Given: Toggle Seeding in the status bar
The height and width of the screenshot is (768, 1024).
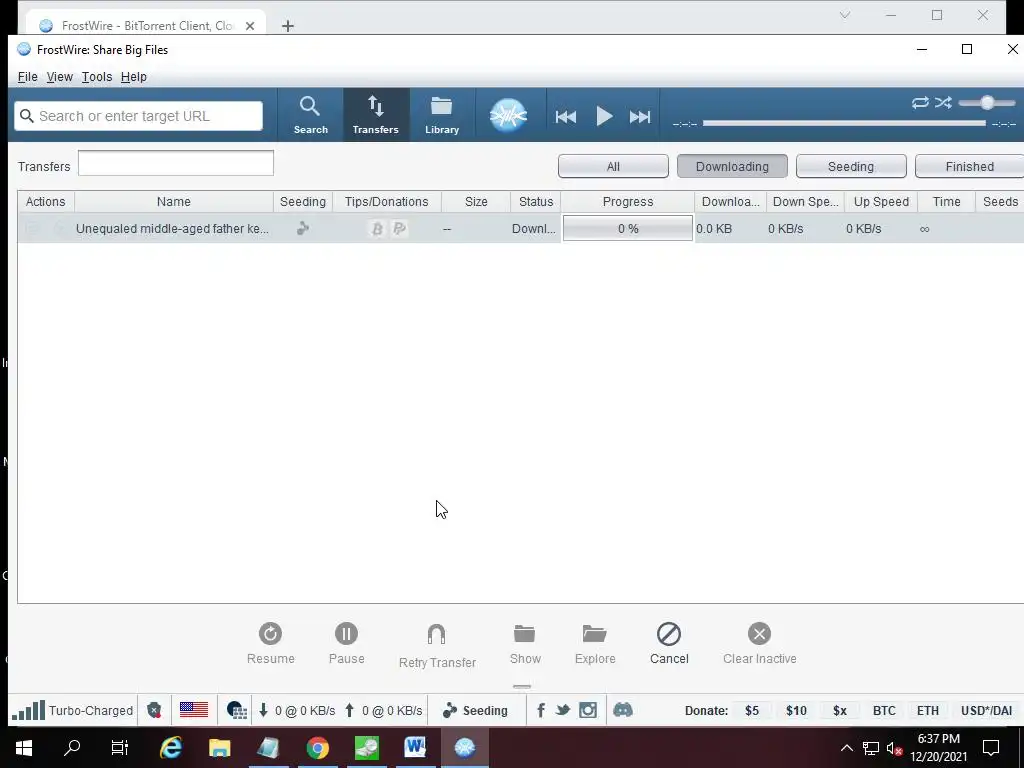Looking at the screenshot, I should click(x=475, y=711).
